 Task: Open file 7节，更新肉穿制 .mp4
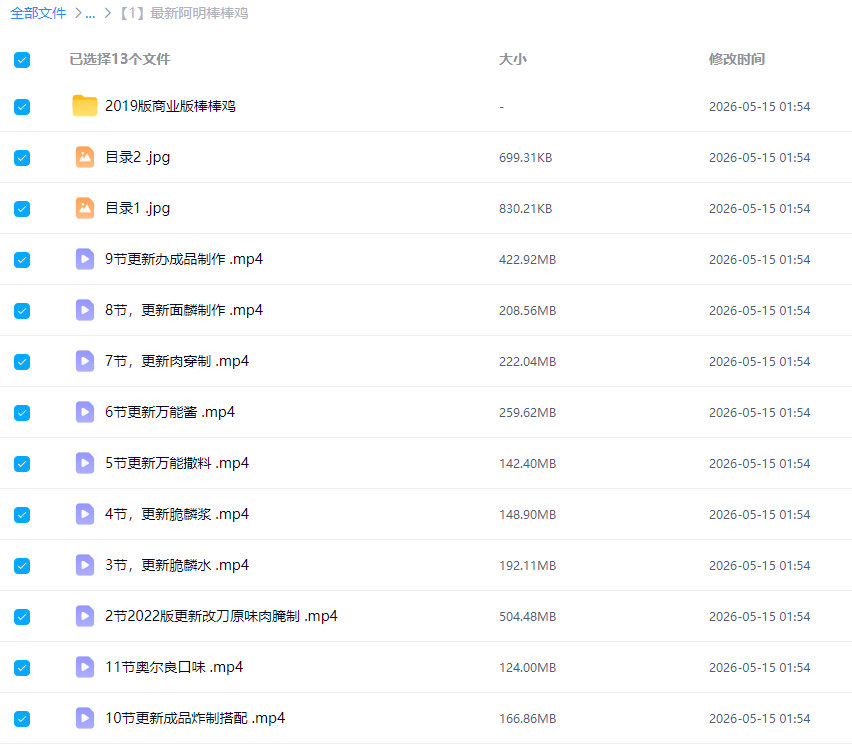pyautogui.click(x=177, y=361)
